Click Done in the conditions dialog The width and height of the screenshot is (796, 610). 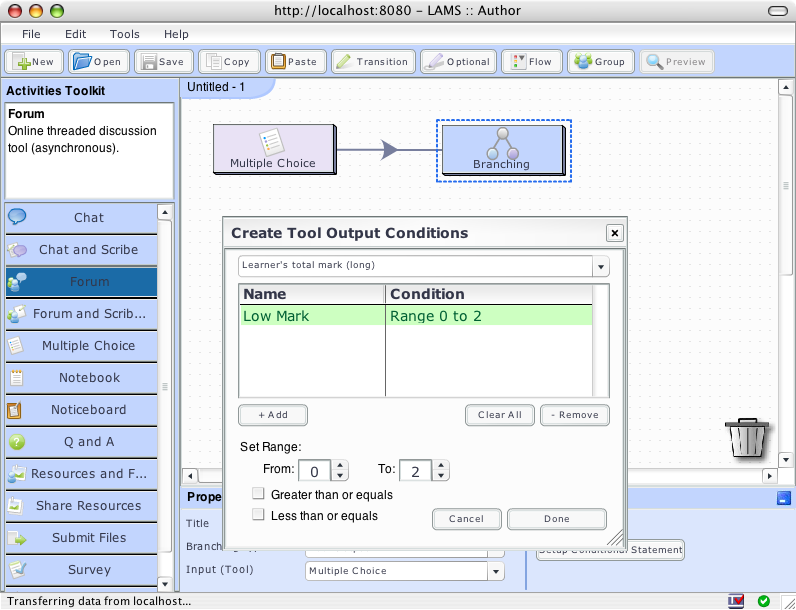556,519
